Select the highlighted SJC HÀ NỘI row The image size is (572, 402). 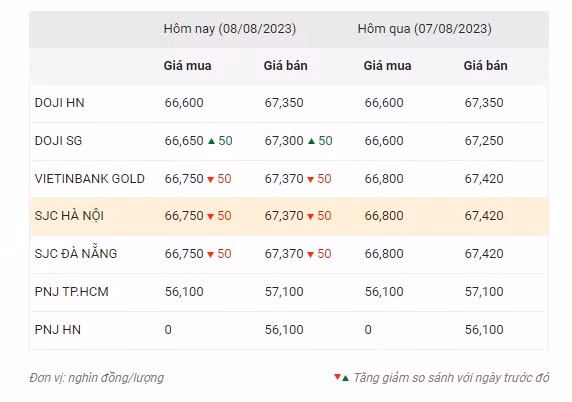coord(290,216)
